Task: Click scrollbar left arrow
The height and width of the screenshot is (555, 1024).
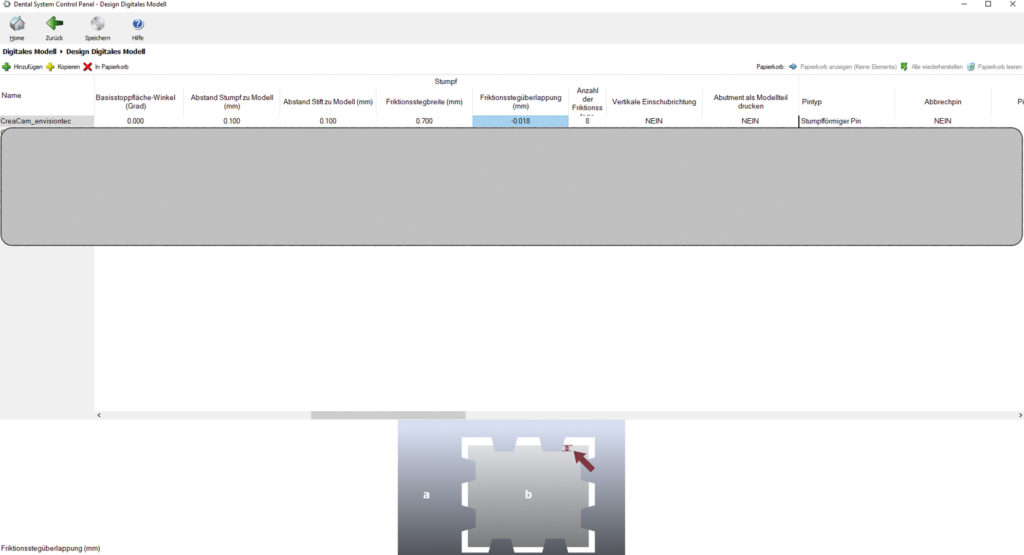Action: pyautogui.click(x=99, y=415)
